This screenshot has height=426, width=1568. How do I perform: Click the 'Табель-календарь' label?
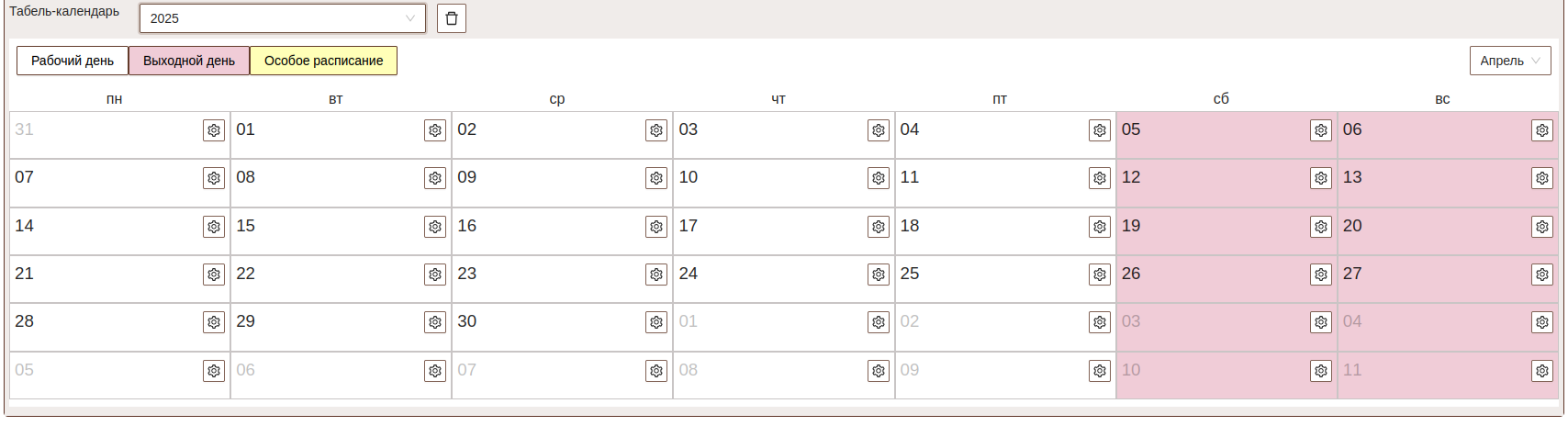[64, 12]
